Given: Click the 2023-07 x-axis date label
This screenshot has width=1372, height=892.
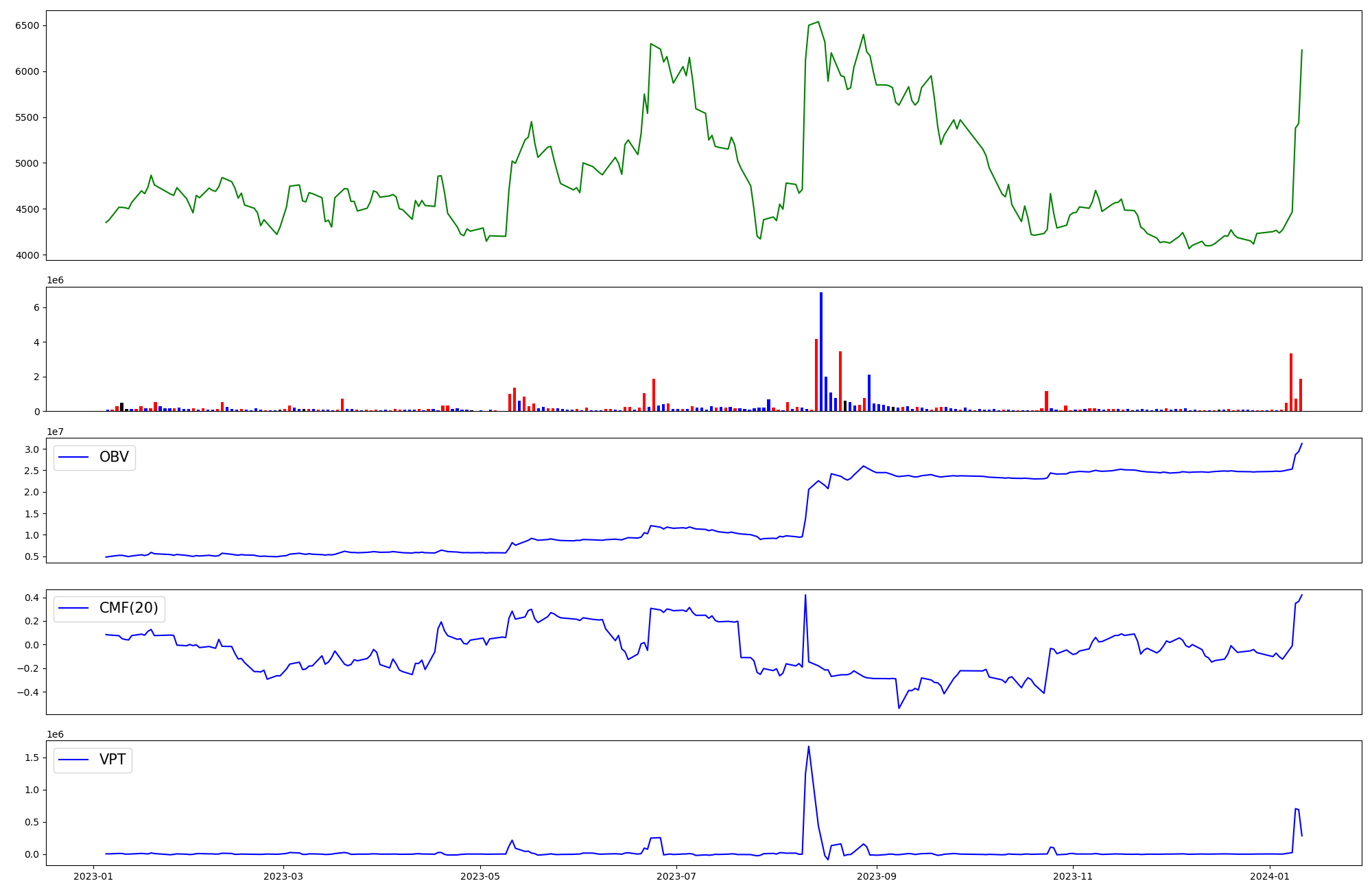Looking at the screenshot, I should tap(677, 876).
